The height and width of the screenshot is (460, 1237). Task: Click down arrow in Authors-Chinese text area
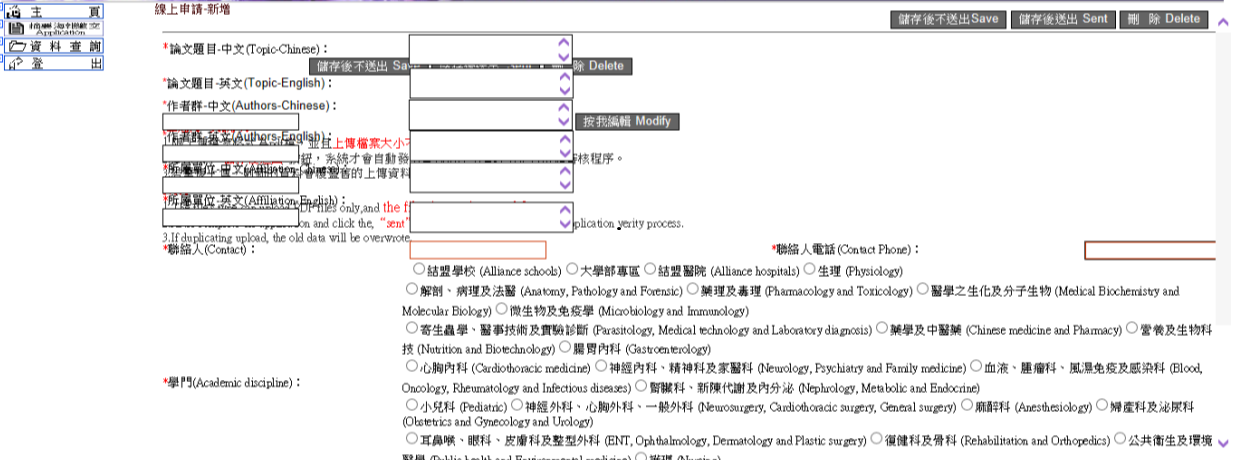click(x=564, y=122)
